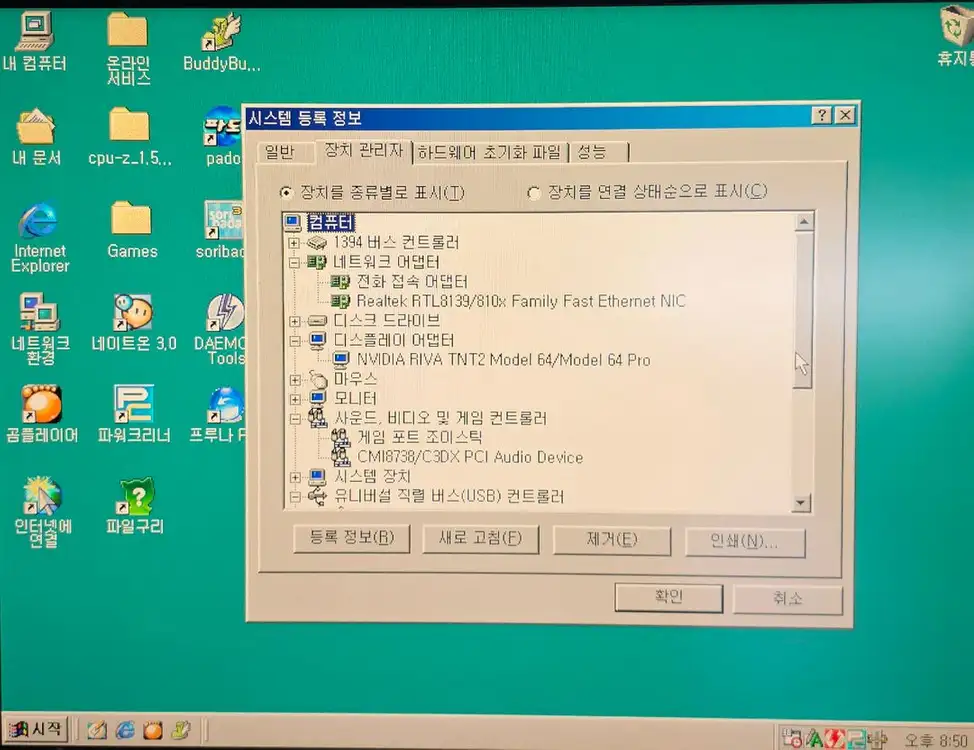Click the BuddyBuddy quick launch icon

tap(181, 730)
